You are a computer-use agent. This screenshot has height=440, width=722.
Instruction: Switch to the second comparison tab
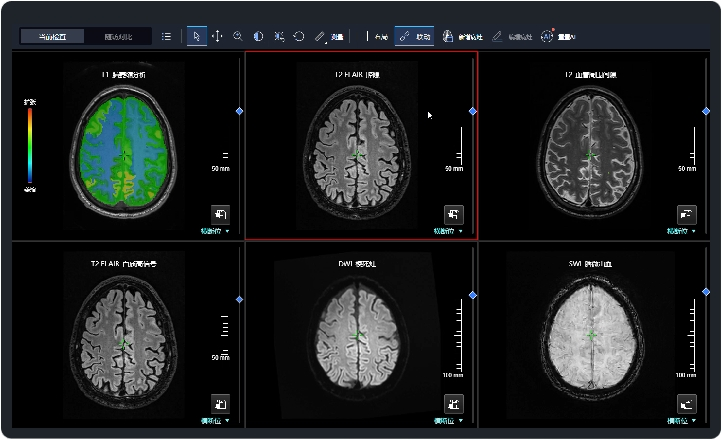[119, 36]
